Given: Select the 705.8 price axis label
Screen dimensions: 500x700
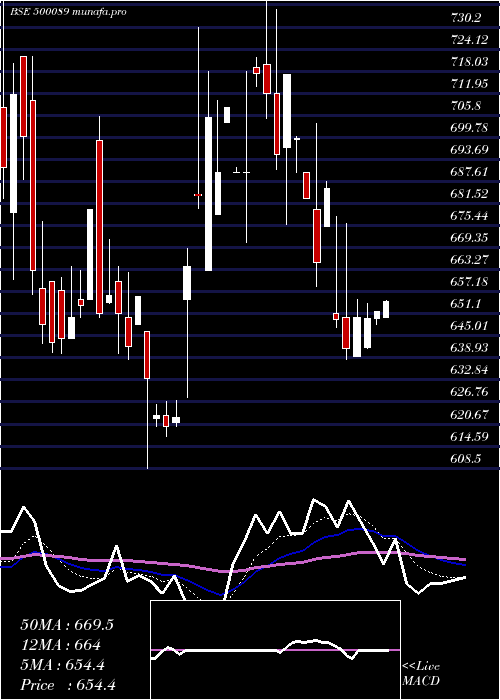Looking at the screenshot, I should click(x=466, y=106).
